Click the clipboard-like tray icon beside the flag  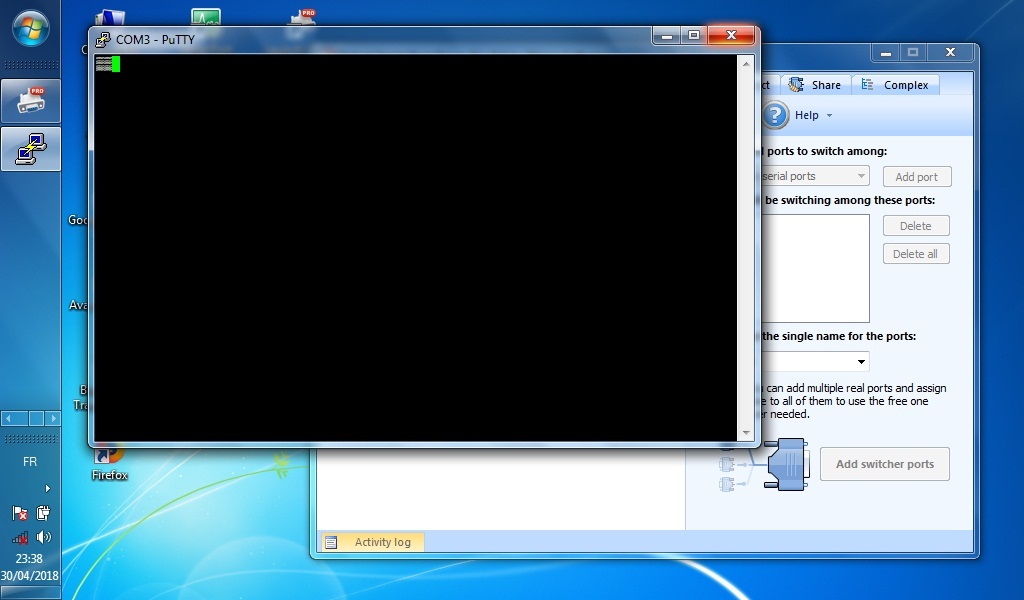(44, 513)
